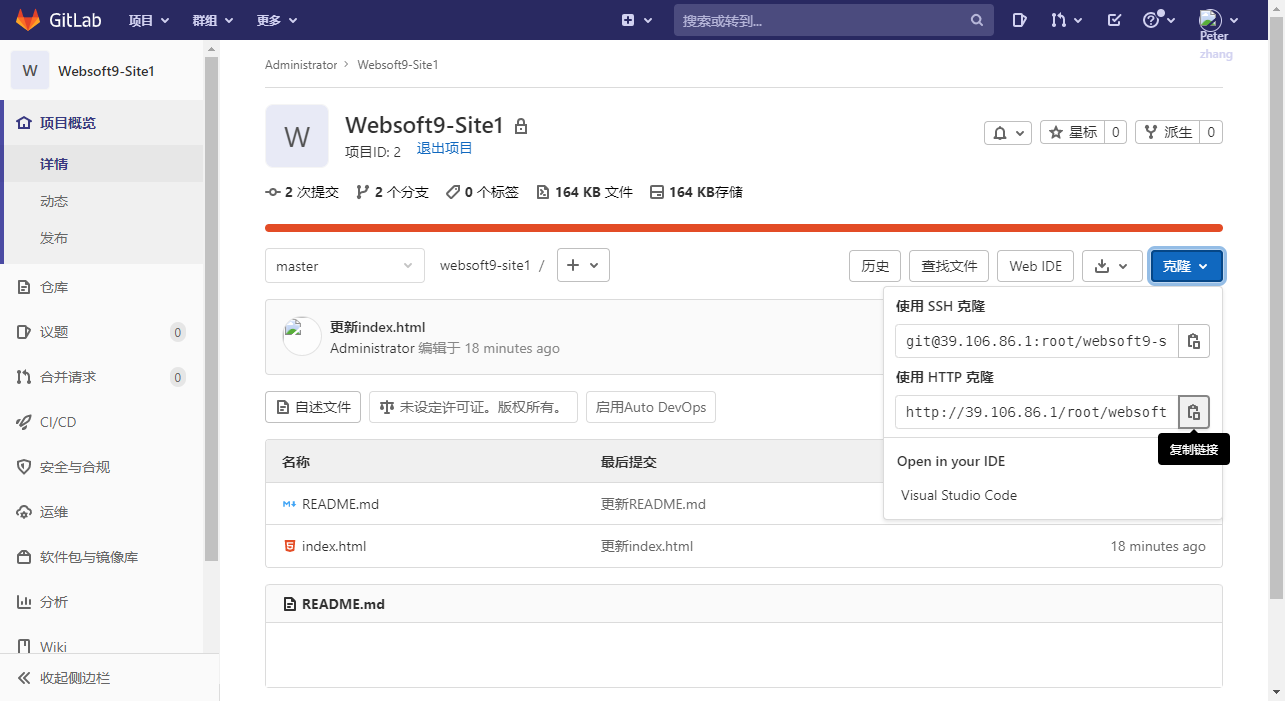
Task: Star the project with 星标 button
Action: pyautogui.click(x=1072, y=132)
